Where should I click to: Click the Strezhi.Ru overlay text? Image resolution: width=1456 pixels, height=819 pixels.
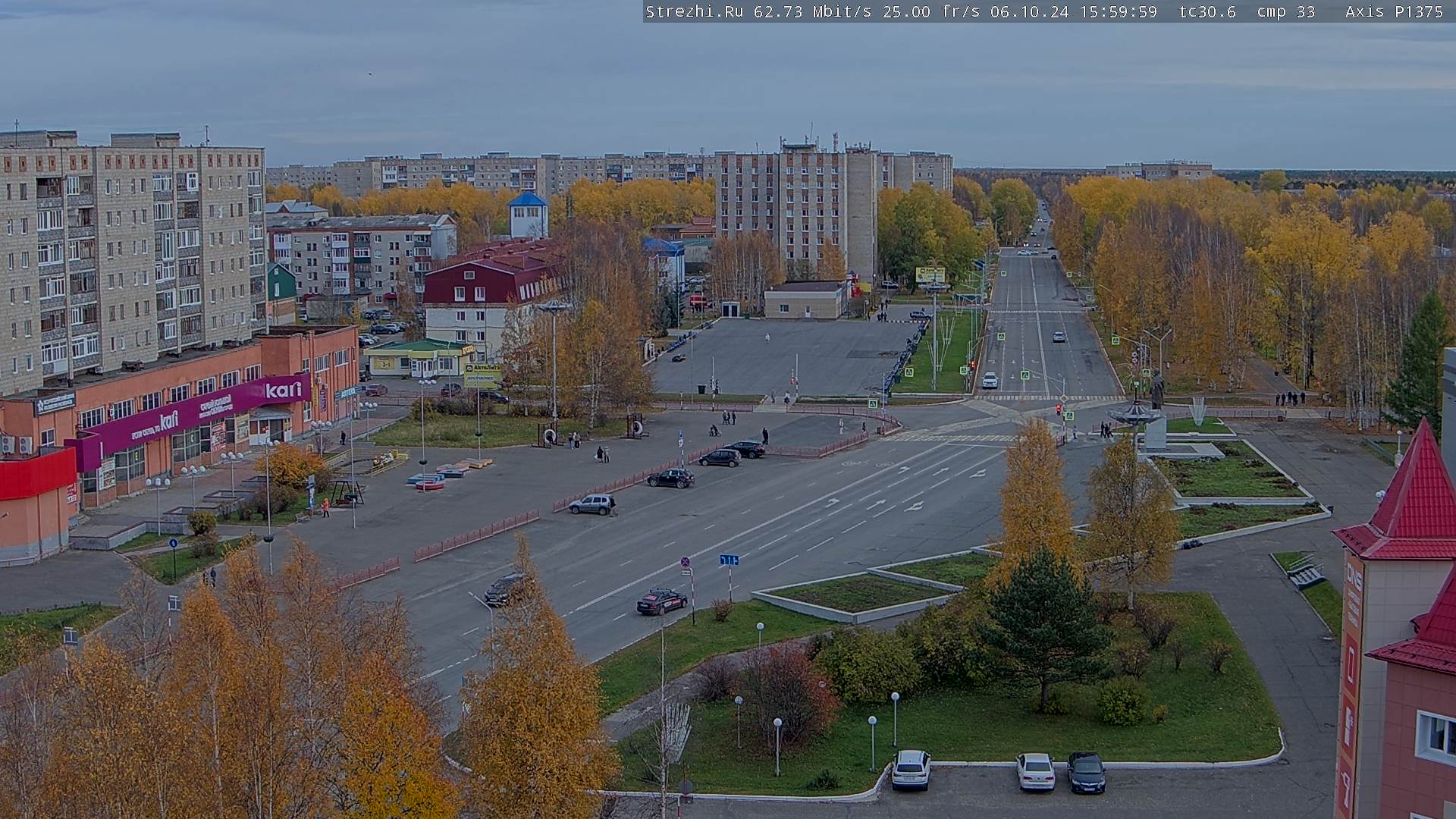click(x=694, y=11)
